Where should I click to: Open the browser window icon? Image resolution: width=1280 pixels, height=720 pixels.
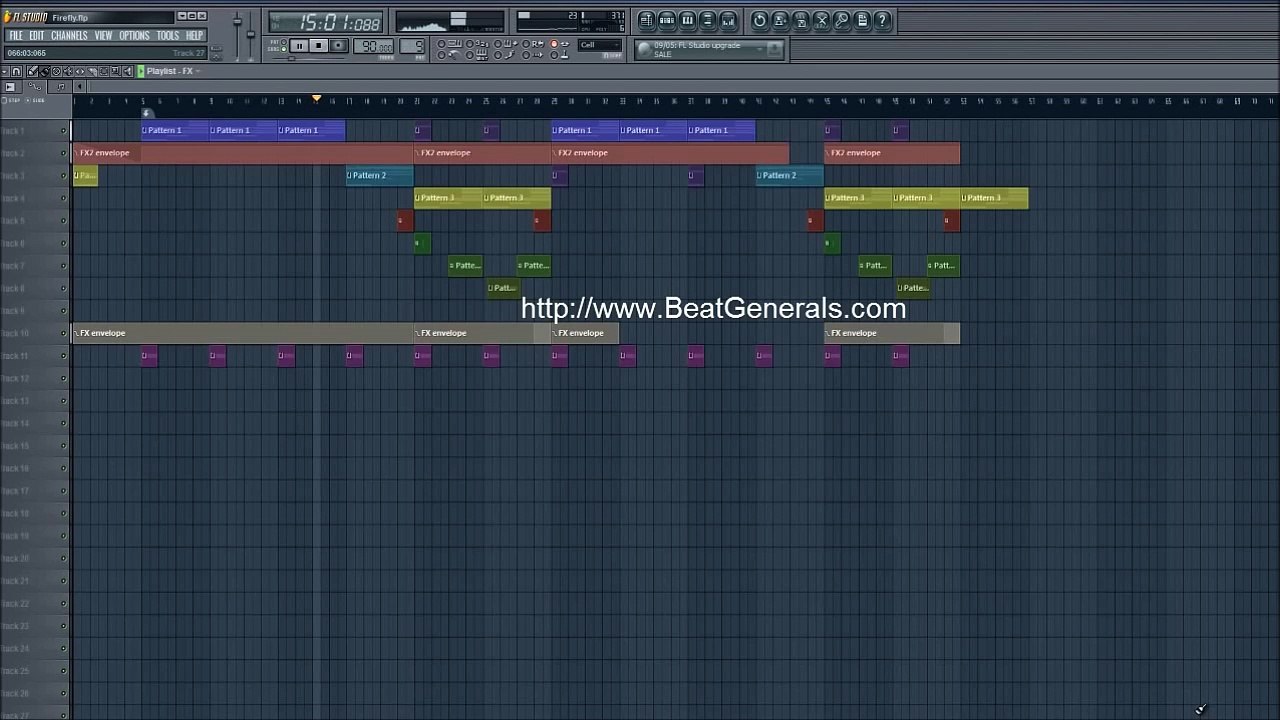click(x=708, y=21)
